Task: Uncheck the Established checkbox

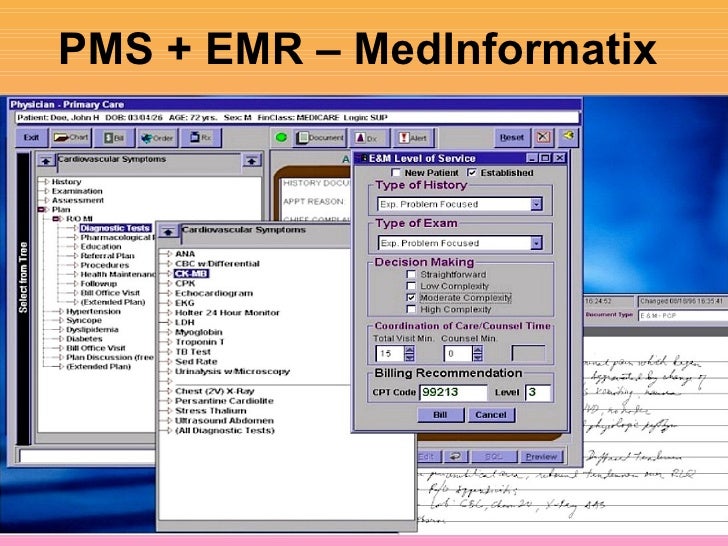Action: 472,173
